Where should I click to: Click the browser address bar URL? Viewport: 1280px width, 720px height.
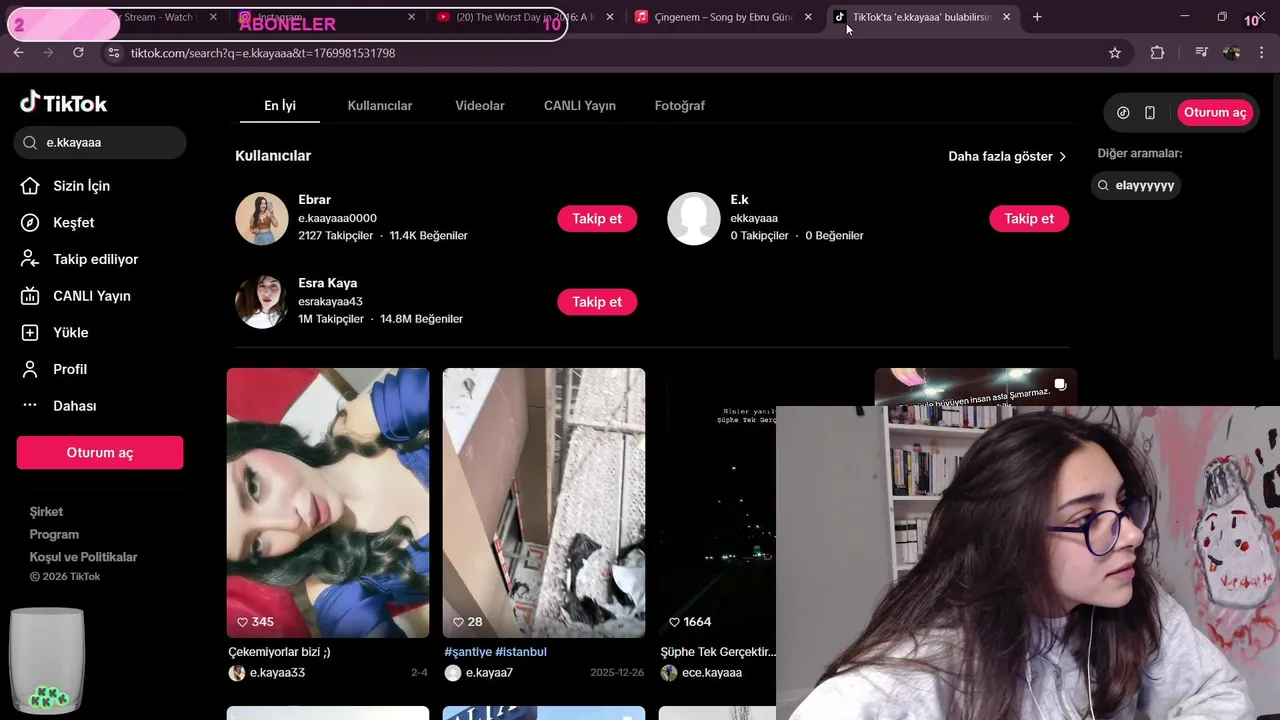(263, 53)
